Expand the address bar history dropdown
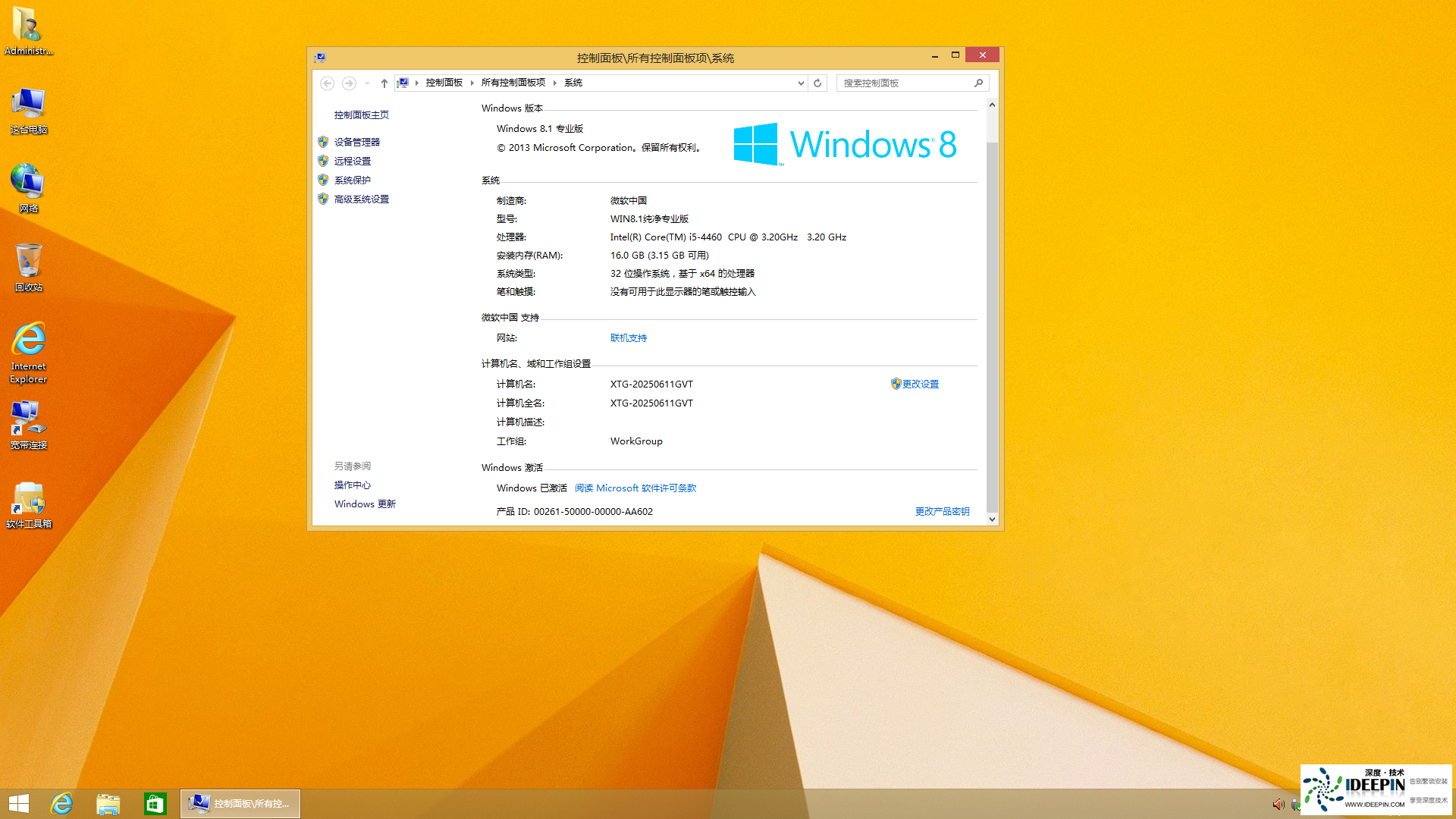The image size is (1456, 819). pyautogui.click(x=801, y=83)
